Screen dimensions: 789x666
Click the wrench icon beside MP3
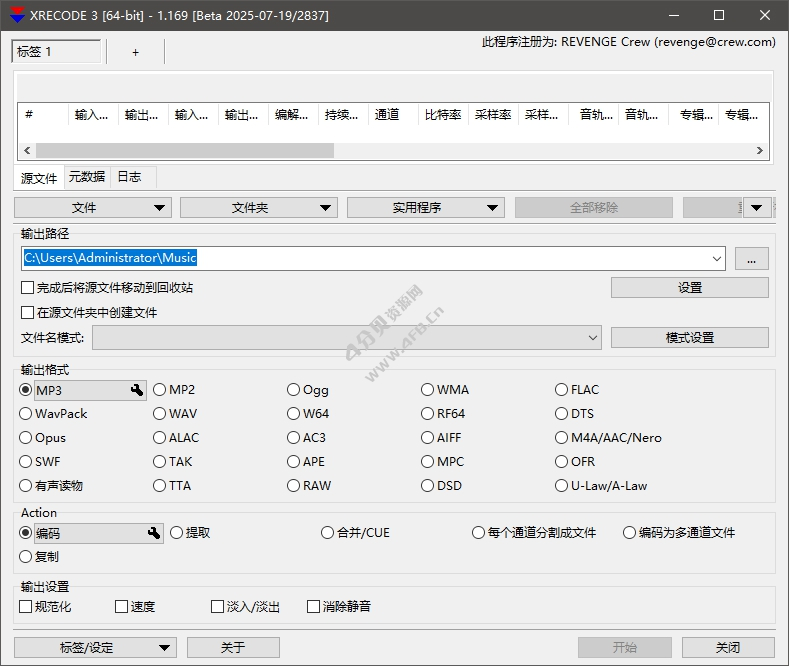pyautogui.click(x=137, y=391)
